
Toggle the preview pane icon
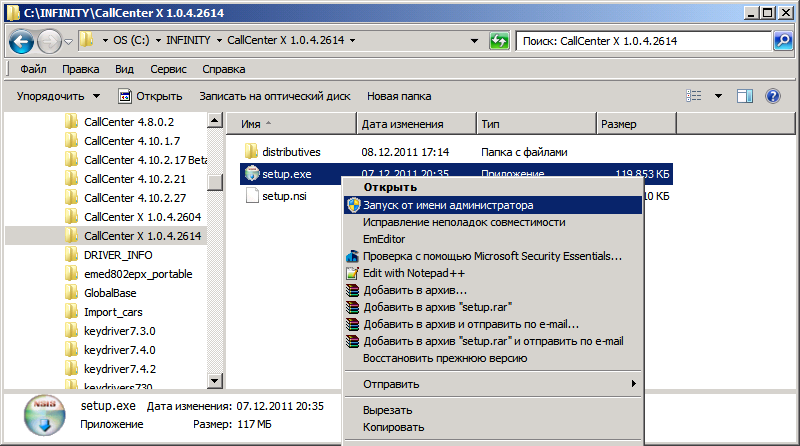[x=745, y=96]
